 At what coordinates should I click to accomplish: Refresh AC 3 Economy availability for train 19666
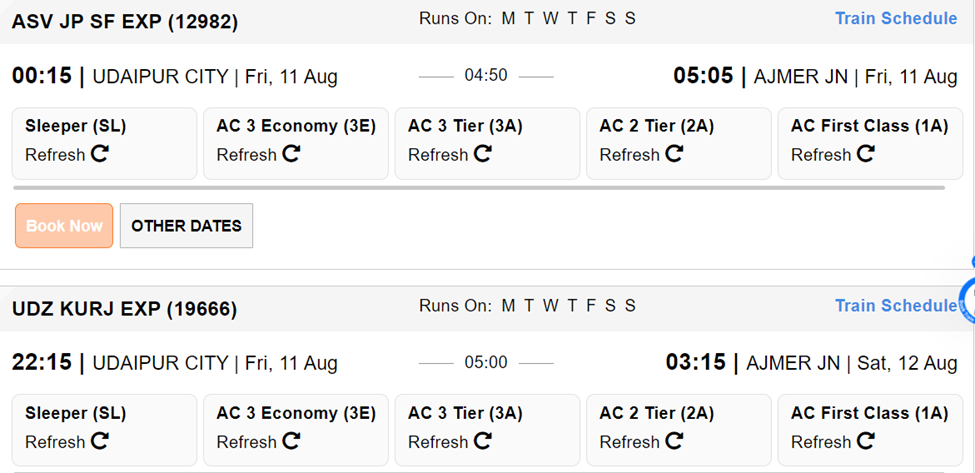pyautogui.click(x=291, y=441)
